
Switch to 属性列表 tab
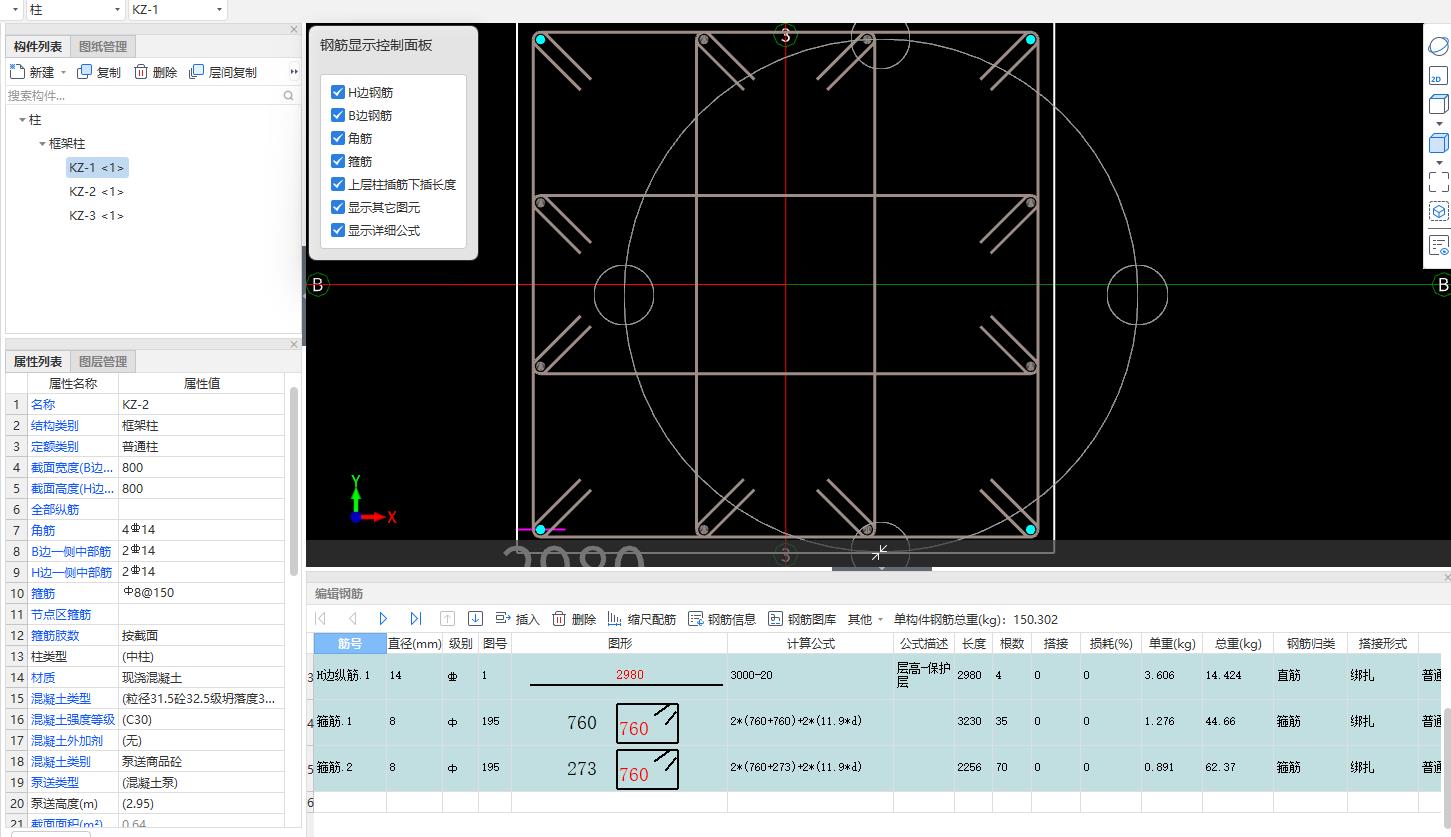(38, 361)
